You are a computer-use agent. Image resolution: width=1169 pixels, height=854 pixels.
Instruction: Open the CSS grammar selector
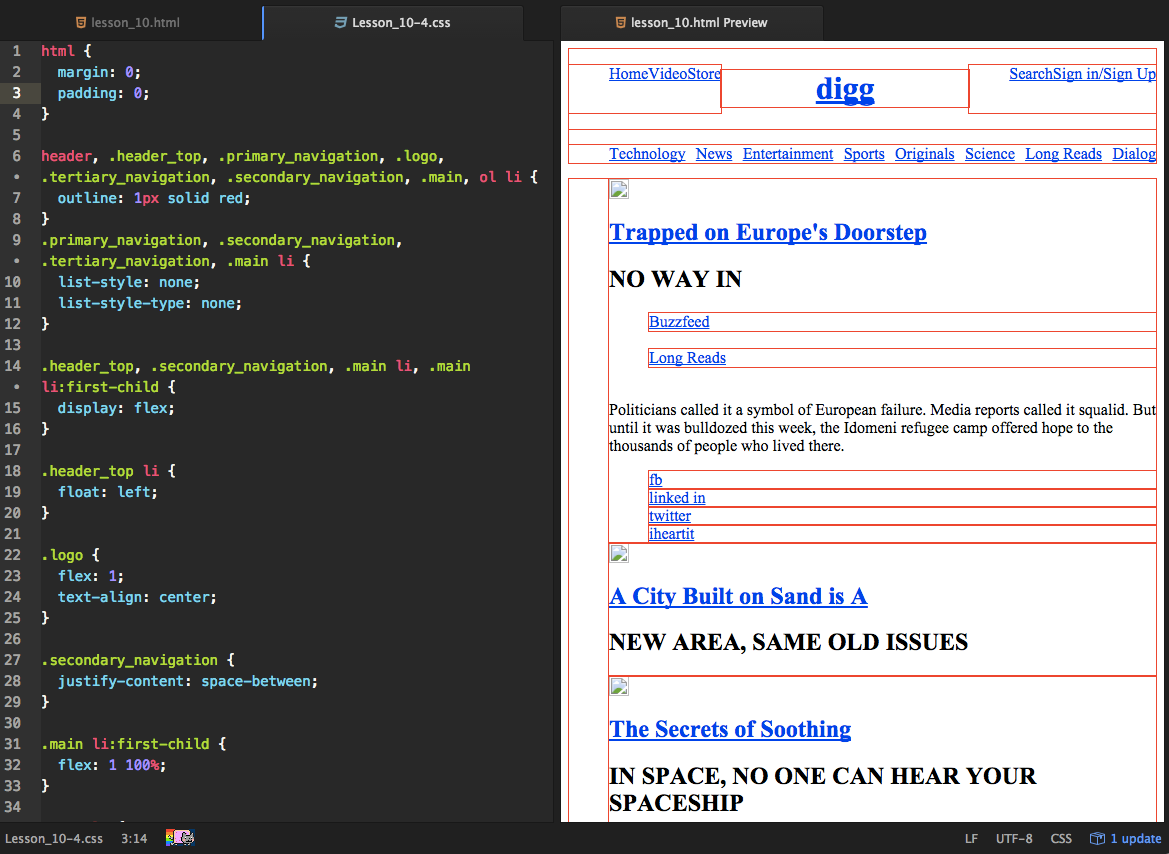coord(1061,838)
